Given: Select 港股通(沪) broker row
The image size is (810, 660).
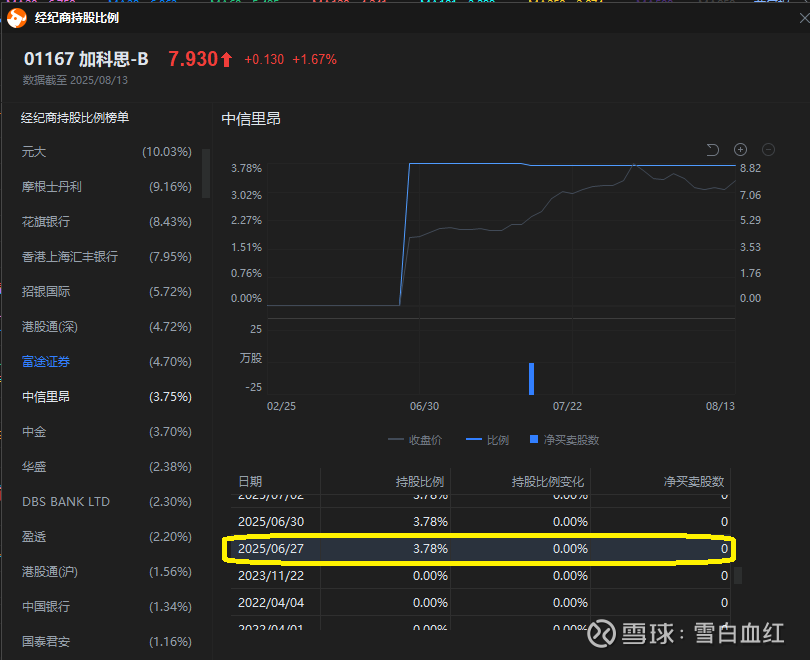Looking at the screenshot, I should click(x=106, y=572).
